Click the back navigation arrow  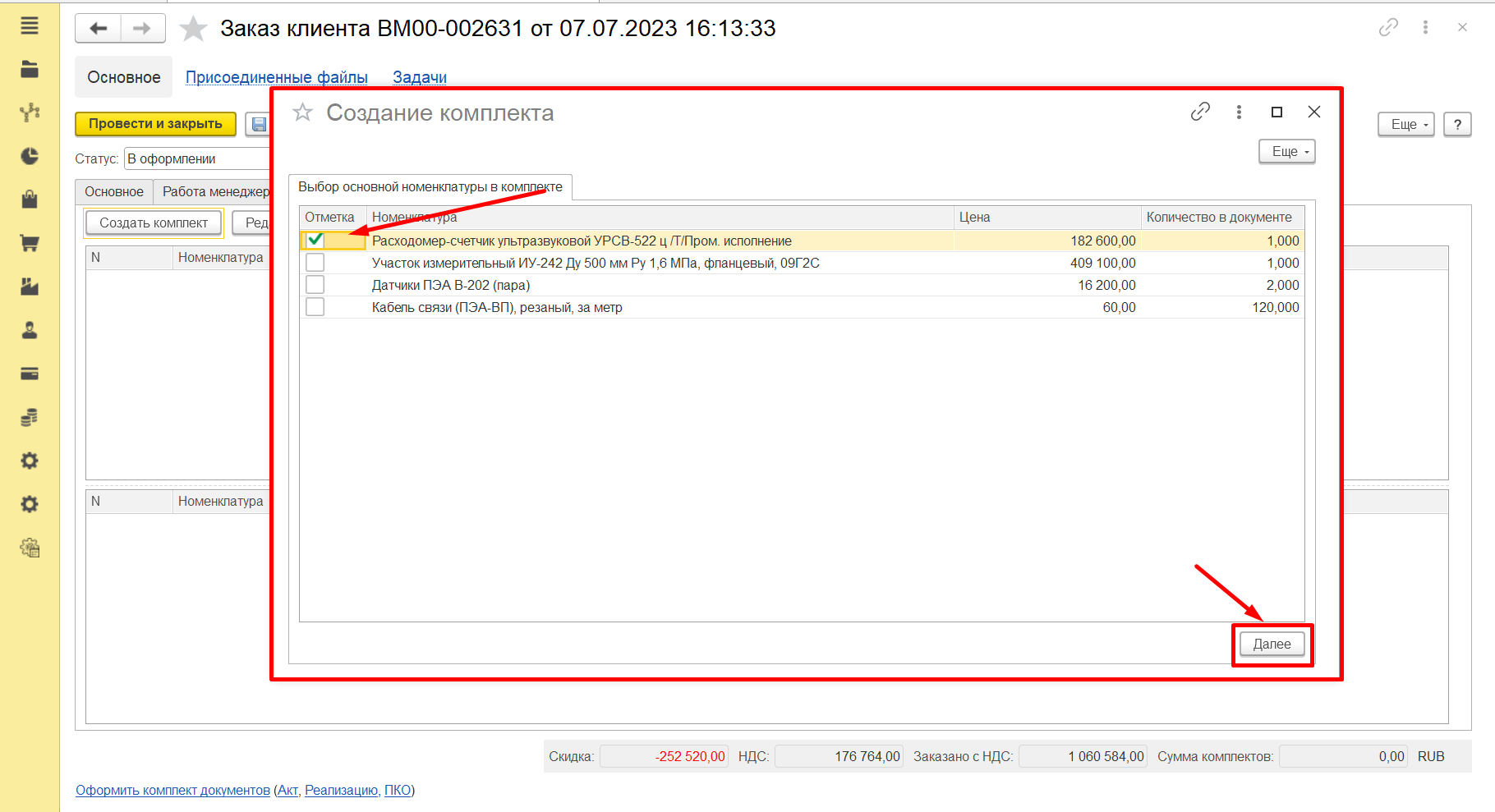tap(99, 29)
